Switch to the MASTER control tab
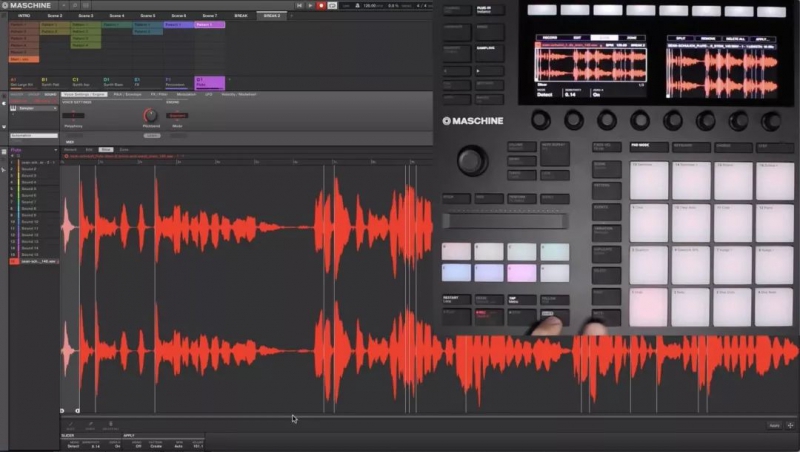800x452 pixels. pos(17,94)
